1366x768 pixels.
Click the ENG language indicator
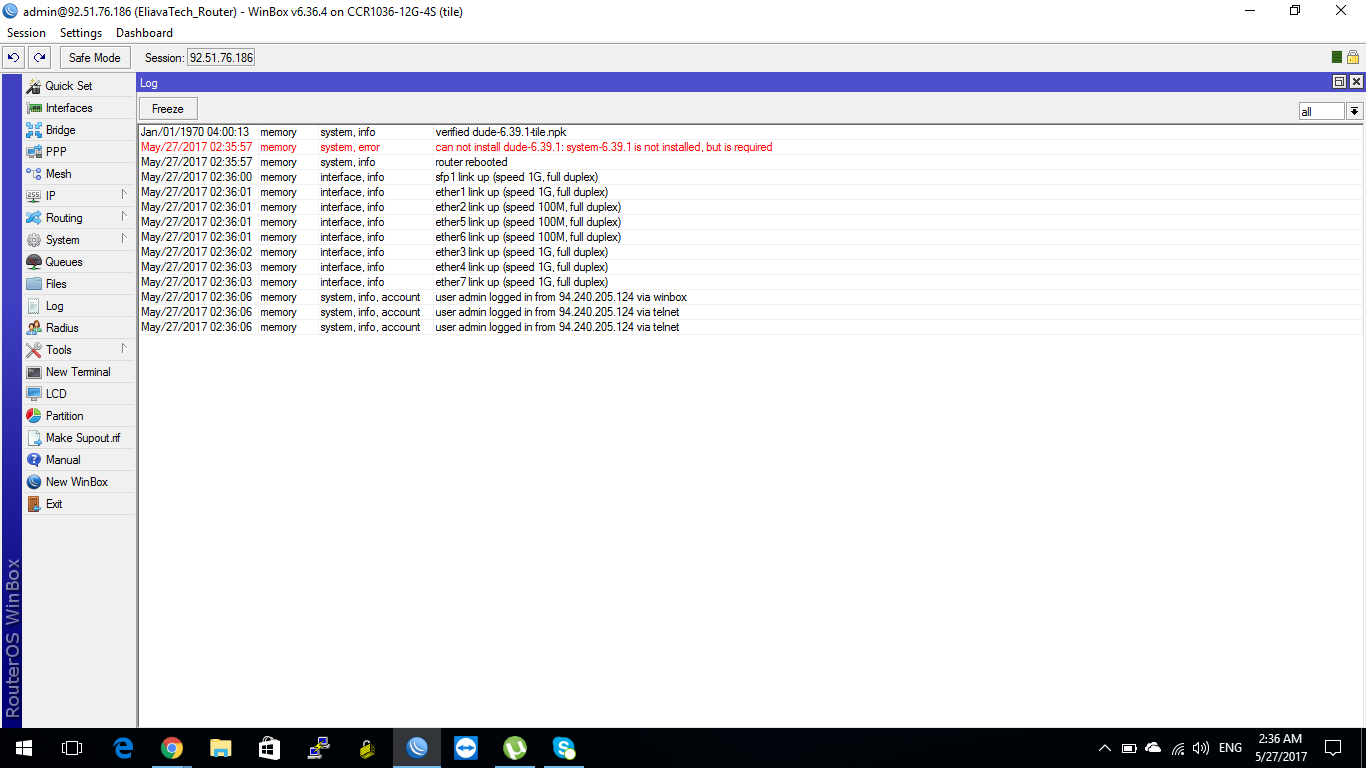(1231, 748)
